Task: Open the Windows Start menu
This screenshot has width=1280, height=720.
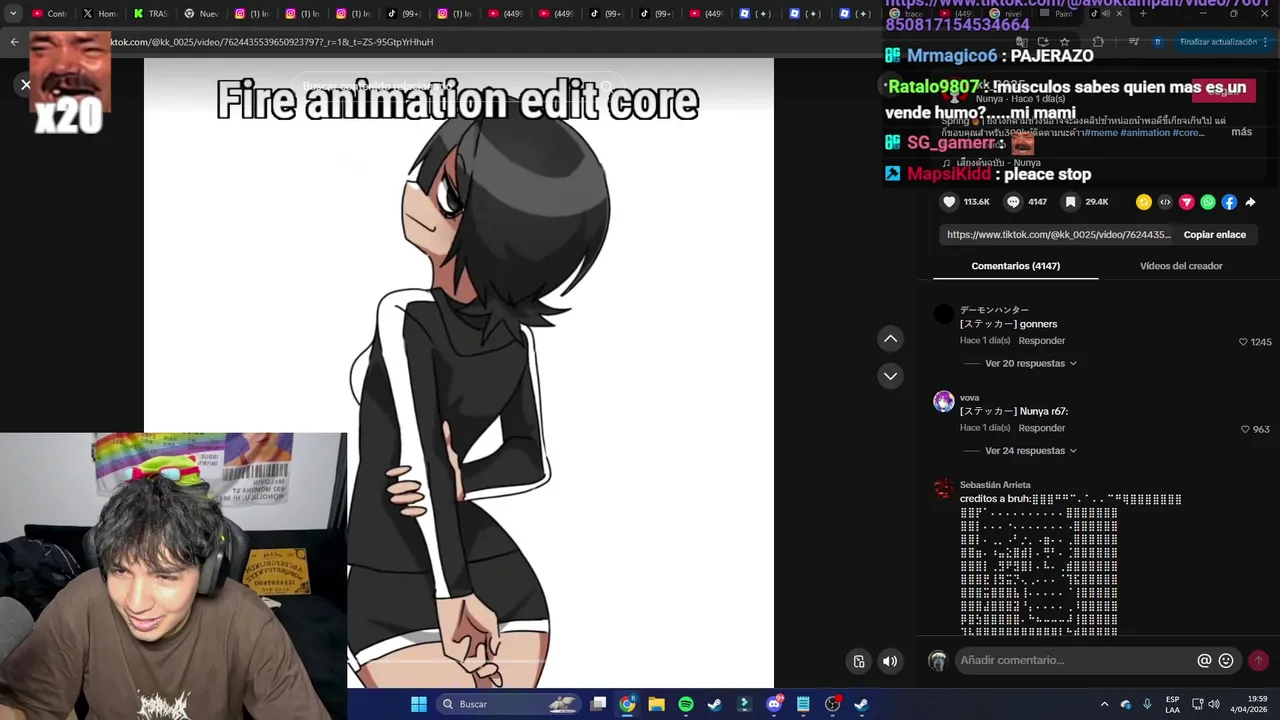Action: pyautogui.click(x=419, y=704)
